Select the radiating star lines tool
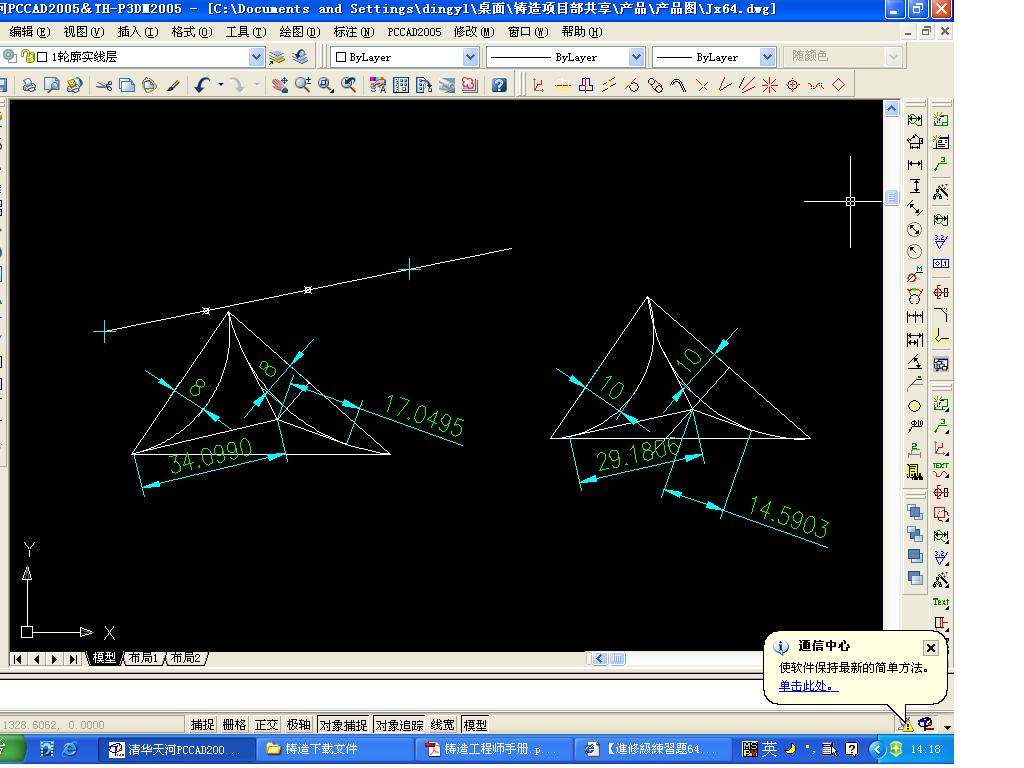This screenshot has height=768, width=1024. (770, 86)
